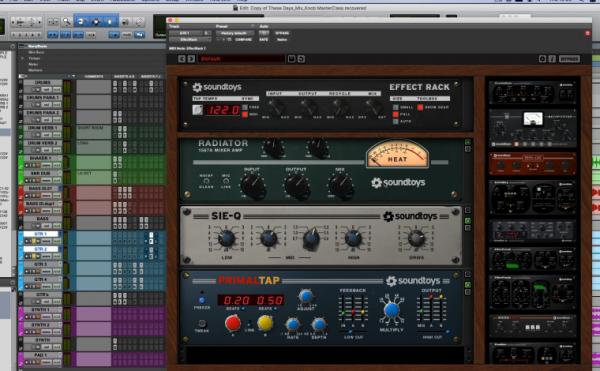This screenshot has width=600, height=371.
Task: Enable zoom preset 1 button
Action: tap(12, 35)
